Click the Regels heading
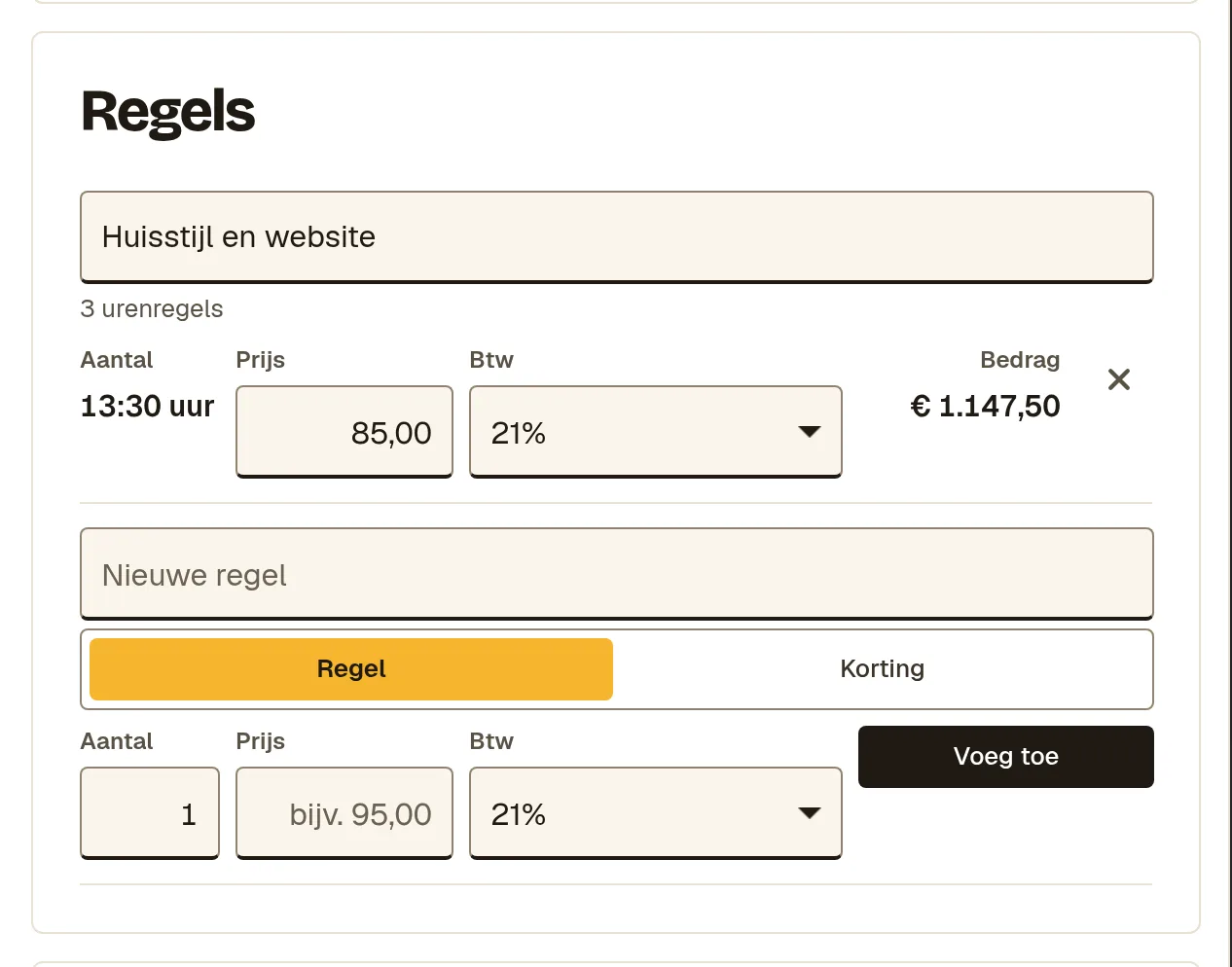Image resolution: width=1232 pixels, height=967 pixels. [168, 112]
